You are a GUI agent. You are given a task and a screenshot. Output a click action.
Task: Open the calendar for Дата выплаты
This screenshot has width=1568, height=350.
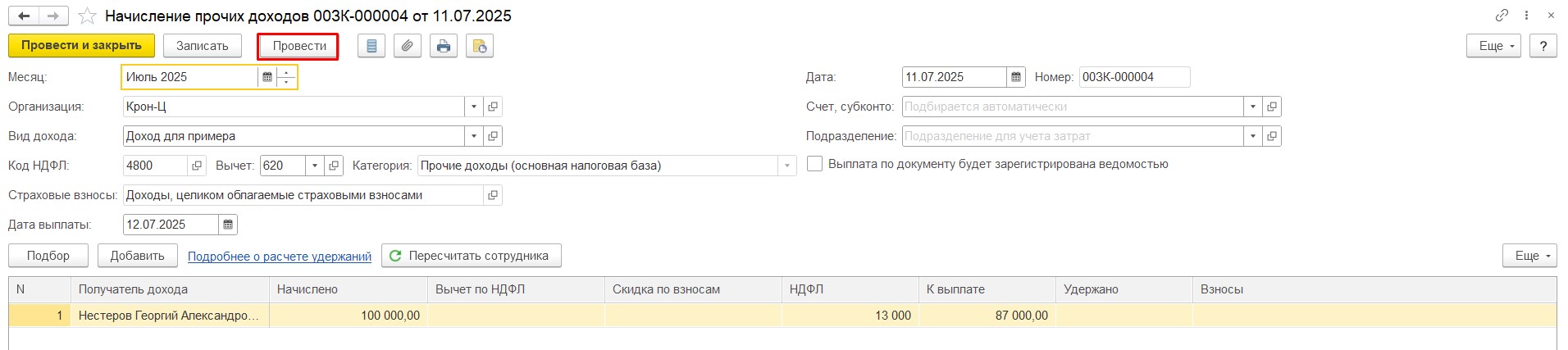tap(228, 225)
